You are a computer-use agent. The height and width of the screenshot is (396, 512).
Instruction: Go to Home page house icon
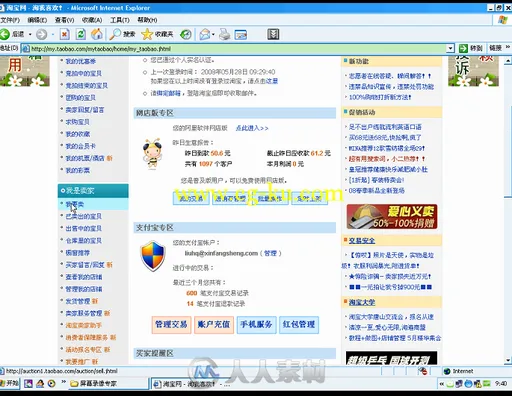pyautogui.click(x=97, y=34)
